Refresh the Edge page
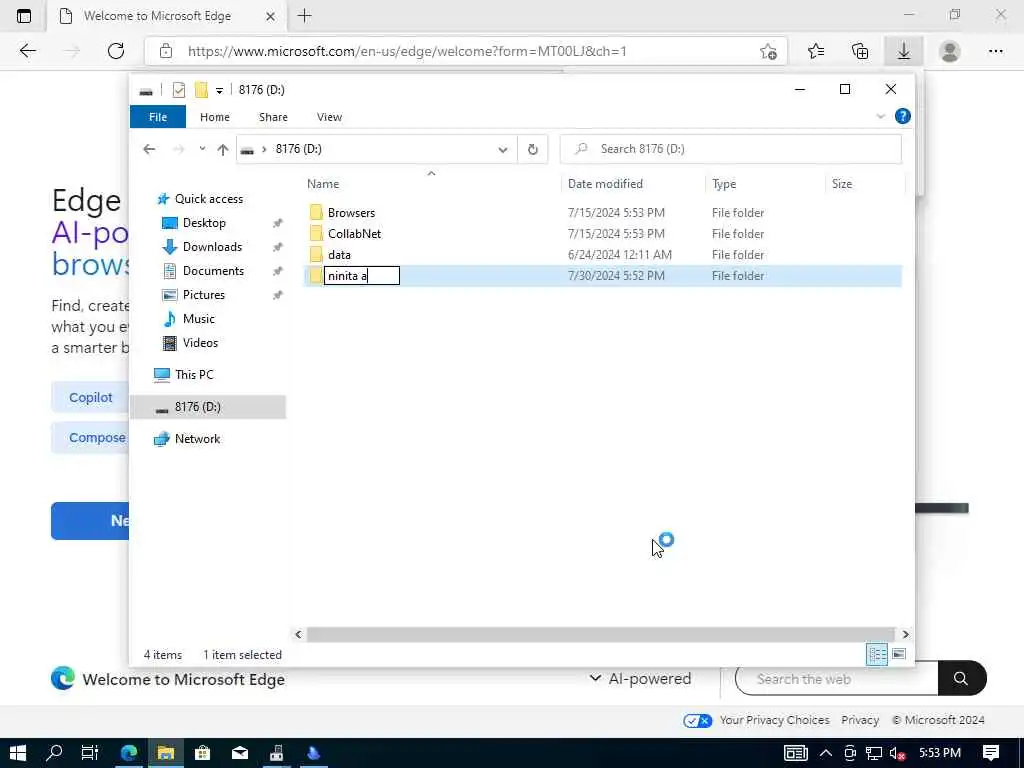 [116, 51]
